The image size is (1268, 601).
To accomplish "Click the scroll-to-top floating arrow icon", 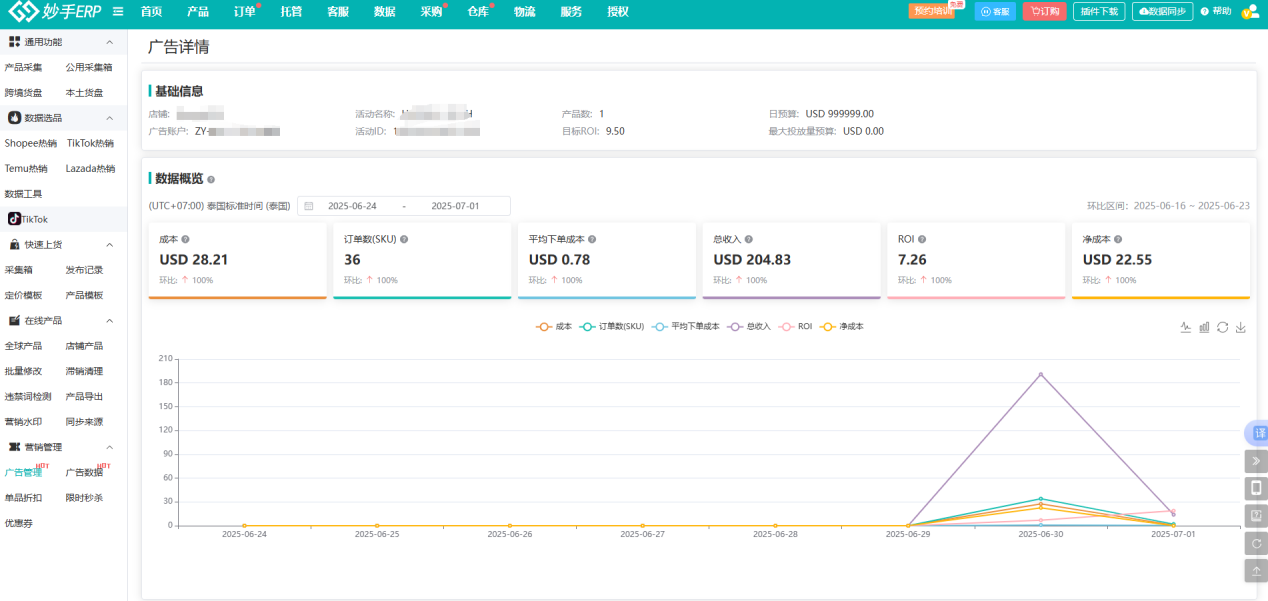I will (x=1256, y=570).
